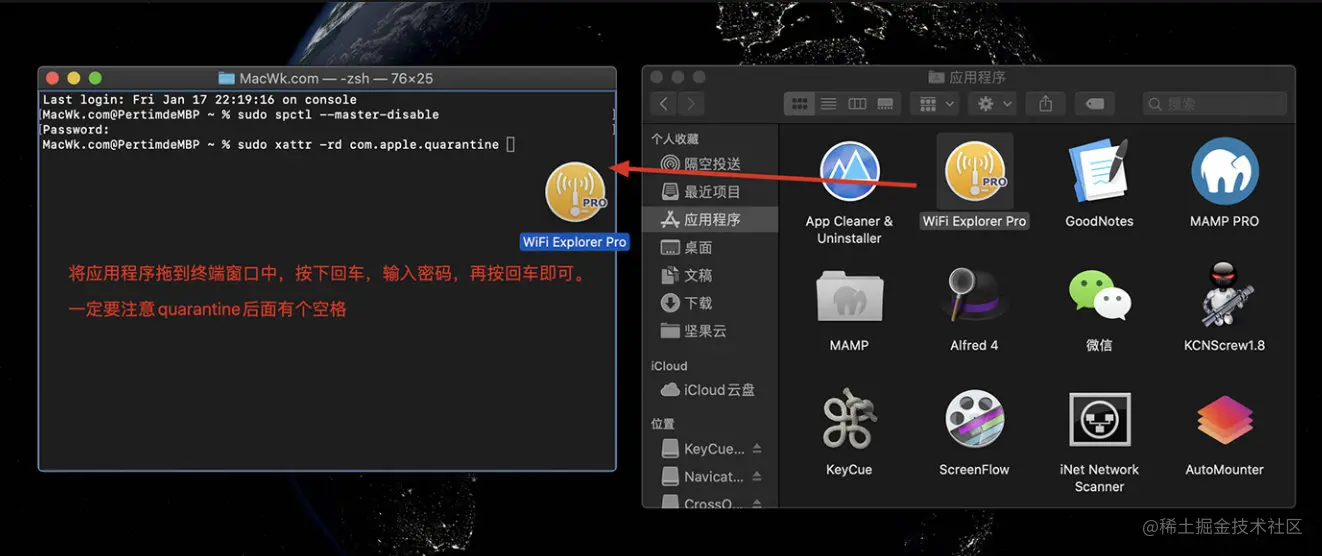
Task: Click the Alfred 4 name label
Action: tap(974, 345)
